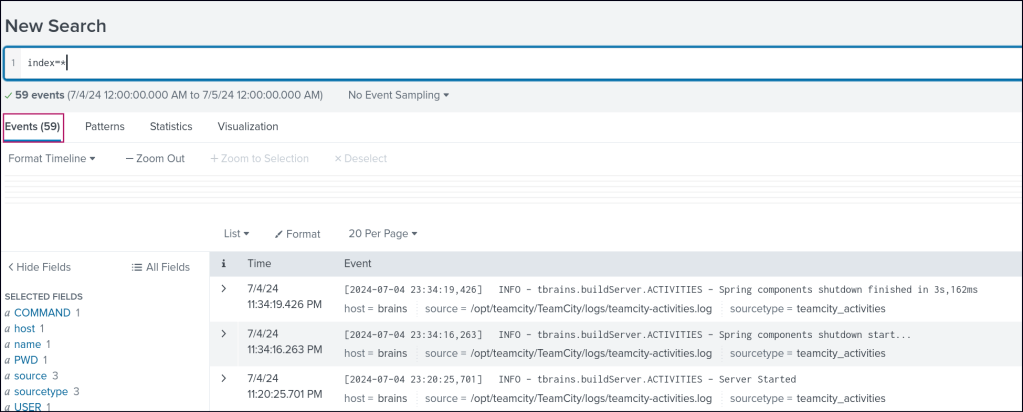Open the 20 Per Page dropdown
This screenshot has height=412, width=1023.
[382, 233]
